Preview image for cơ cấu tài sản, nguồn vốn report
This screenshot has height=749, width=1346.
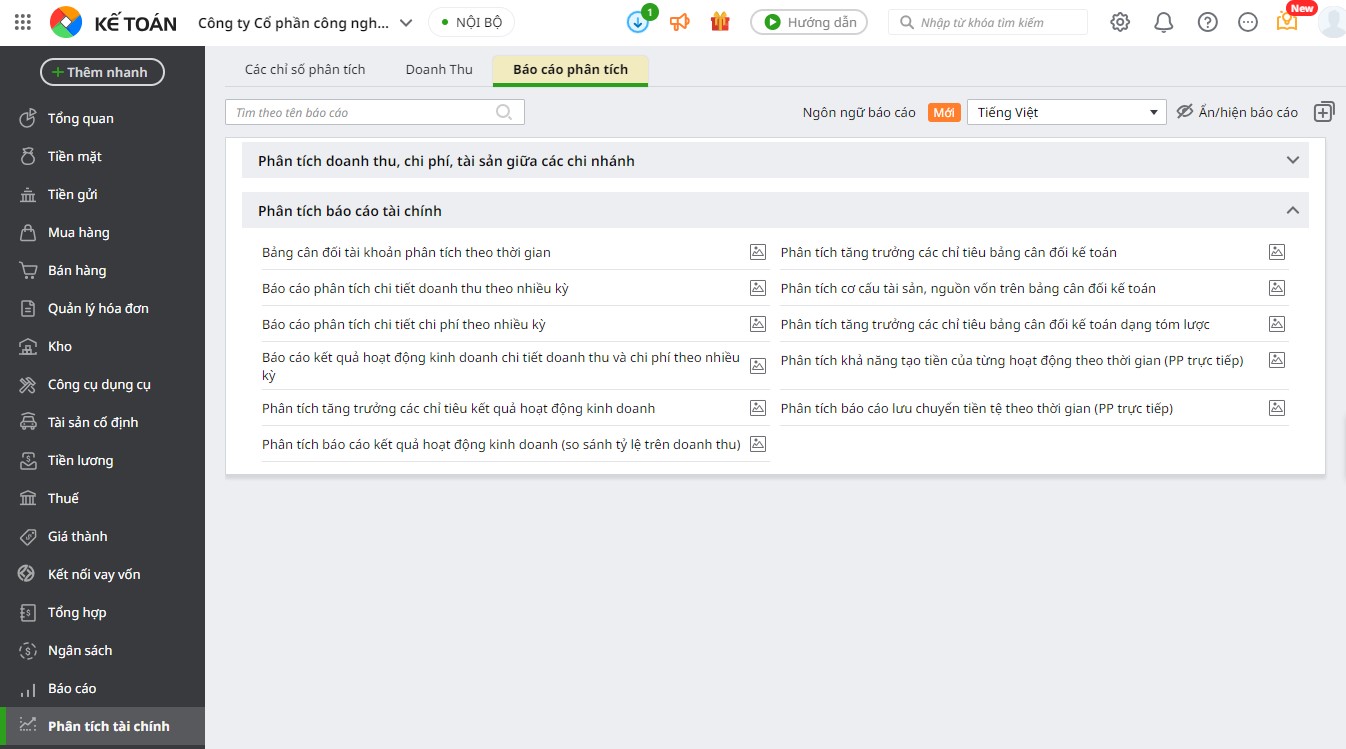1277,288
